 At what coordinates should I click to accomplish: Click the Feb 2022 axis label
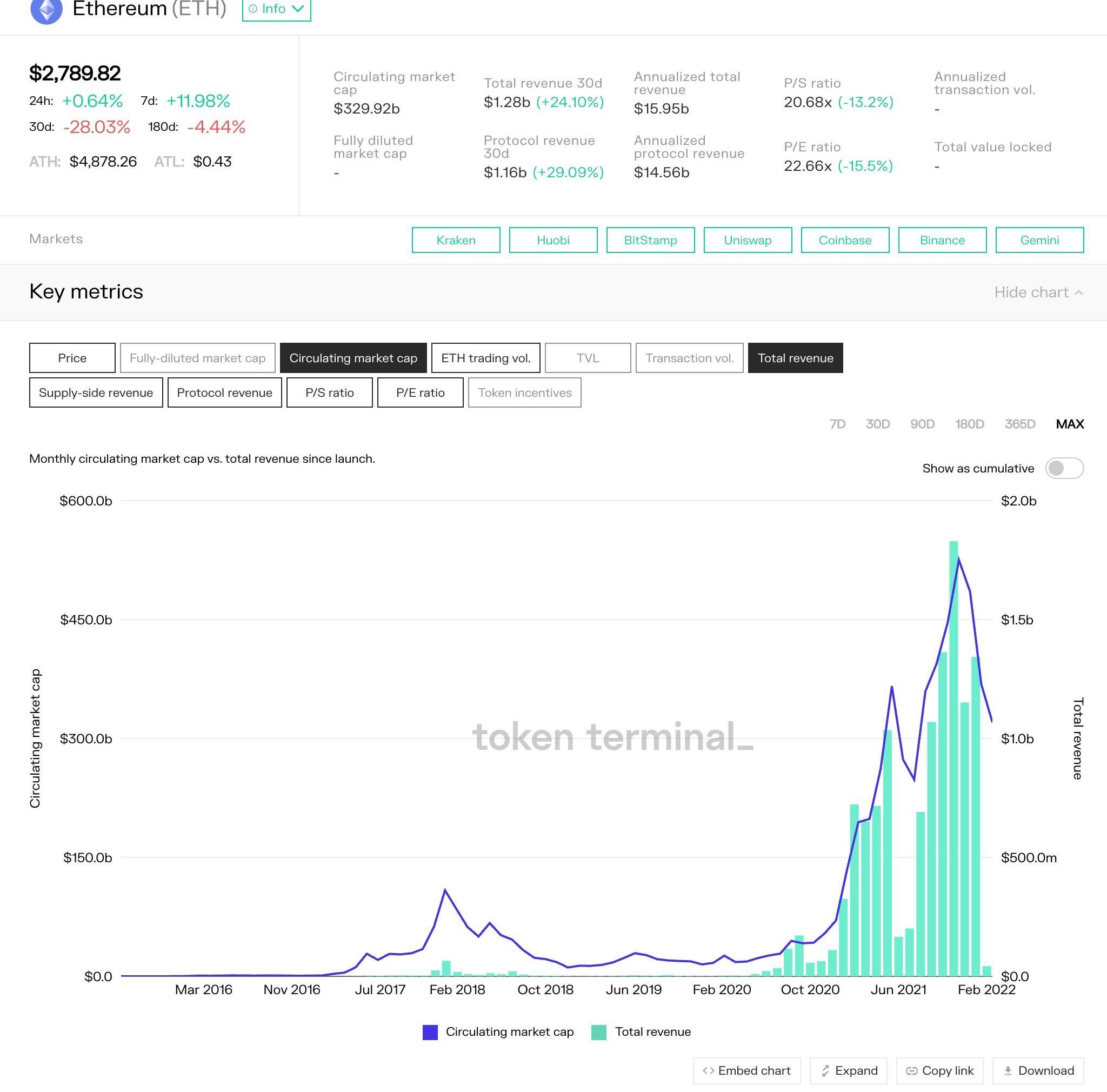click(x=986, y=989)
